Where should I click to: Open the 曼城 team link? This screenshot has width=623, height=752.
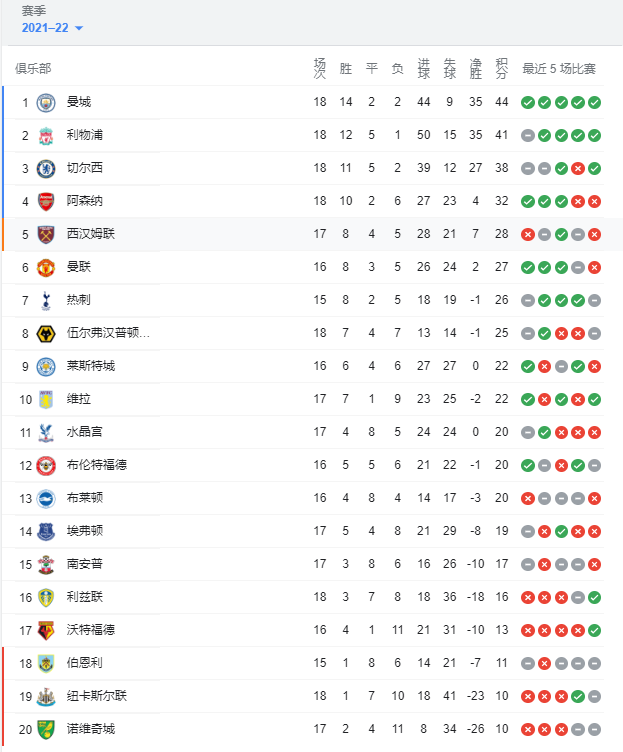click(79, 102)
